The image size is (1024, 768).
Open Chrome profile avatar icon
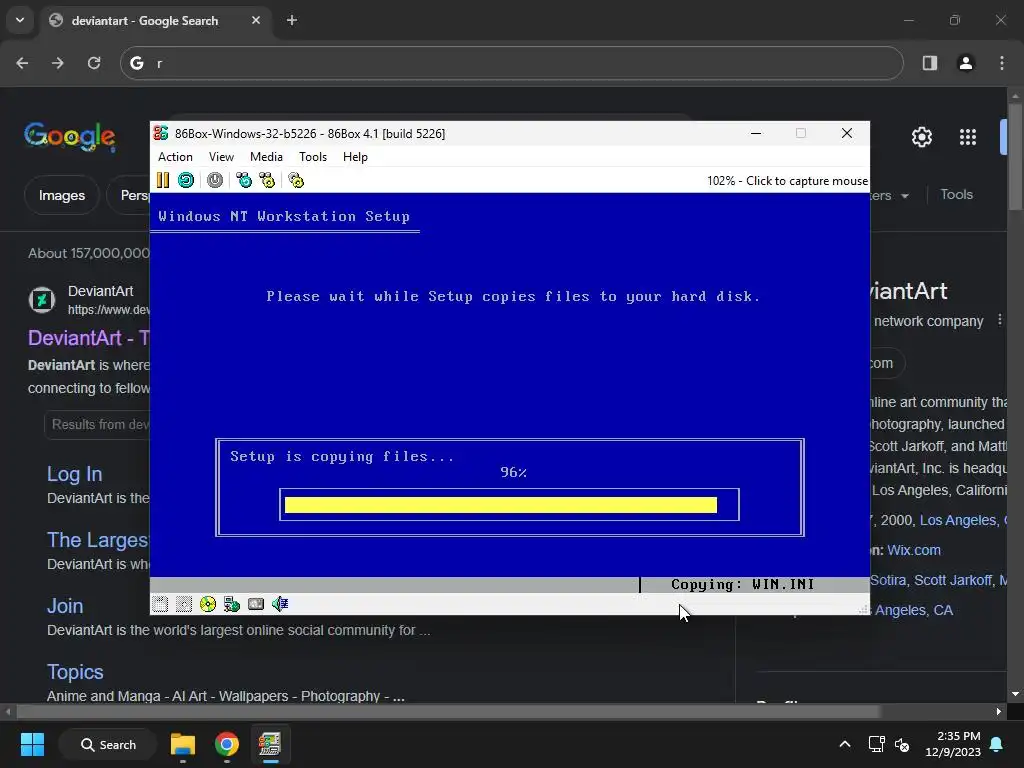(965, 63)
